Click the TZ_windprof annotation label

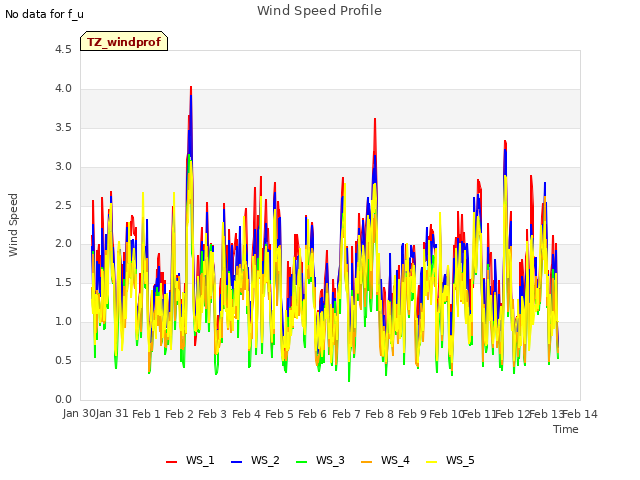(x=124, y=41)
